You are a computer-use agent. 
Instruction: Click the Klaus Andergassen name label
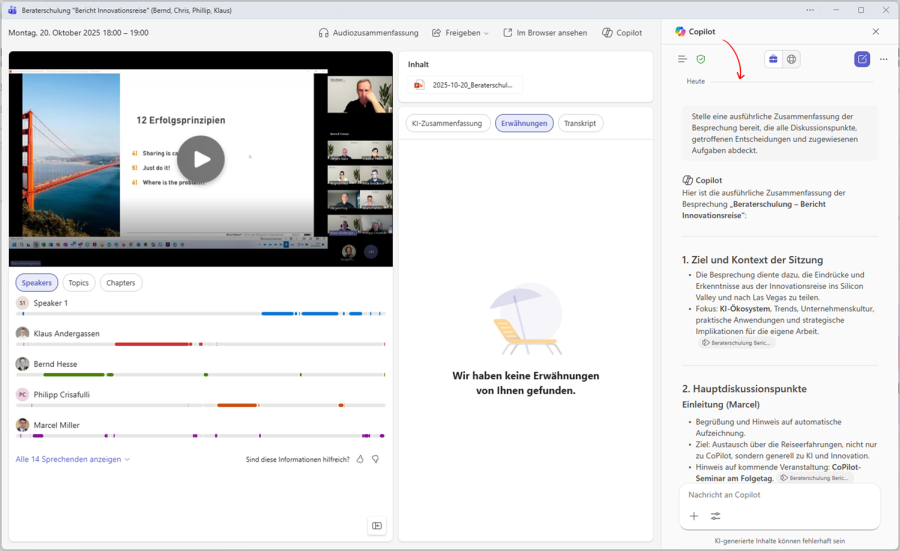[67, 333]
